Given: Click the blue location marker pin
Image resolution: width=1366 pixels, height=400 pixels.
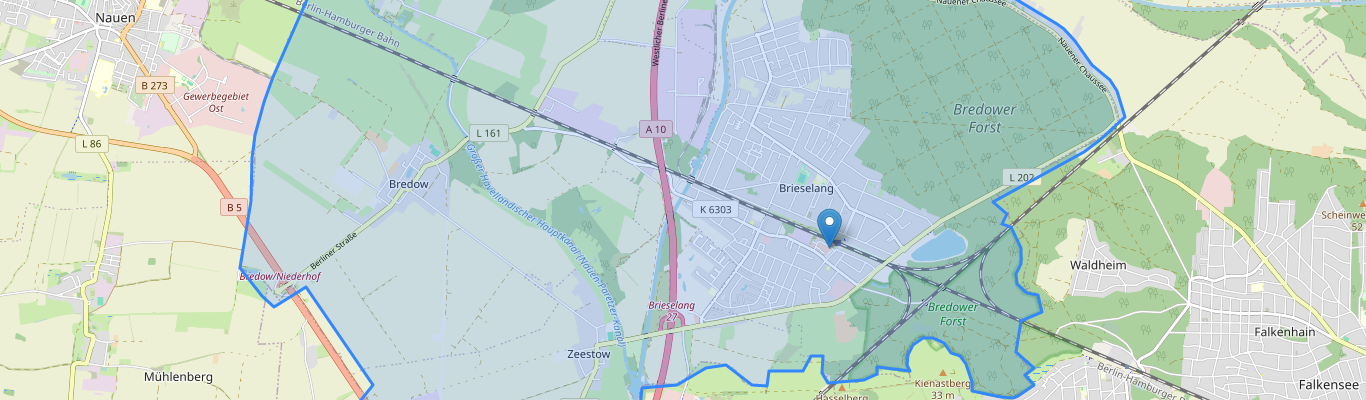Looking at the screenshot, I should pos(829,228).
